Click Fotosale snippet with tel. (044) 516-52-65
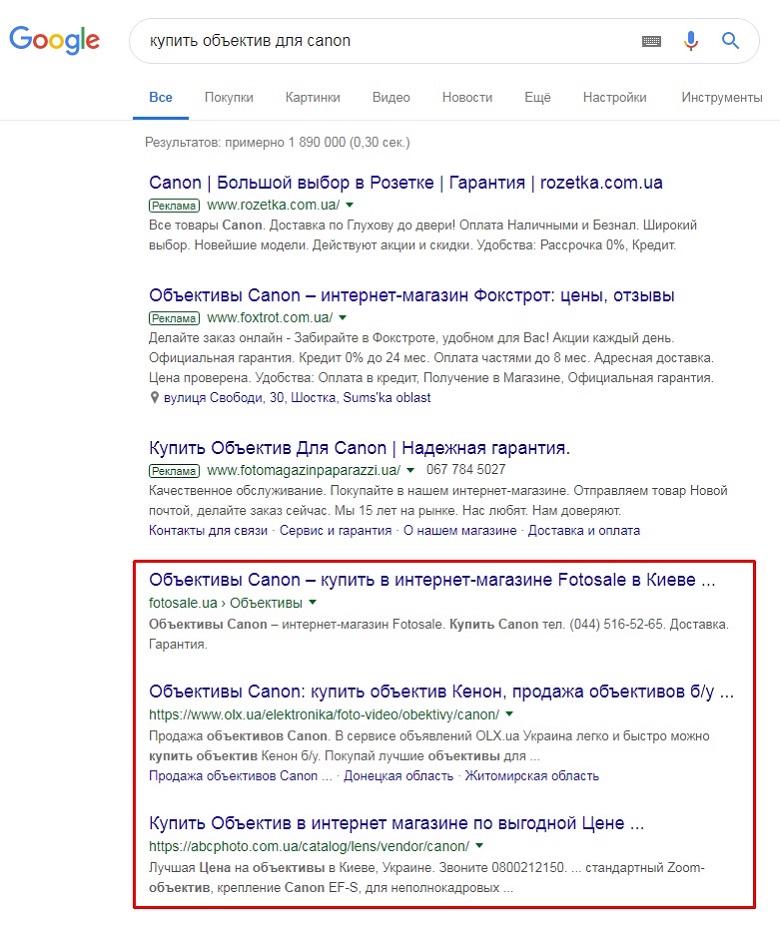The width and height of the screenshot is (780, 925). pyautogui.click(x=438, y=634)
